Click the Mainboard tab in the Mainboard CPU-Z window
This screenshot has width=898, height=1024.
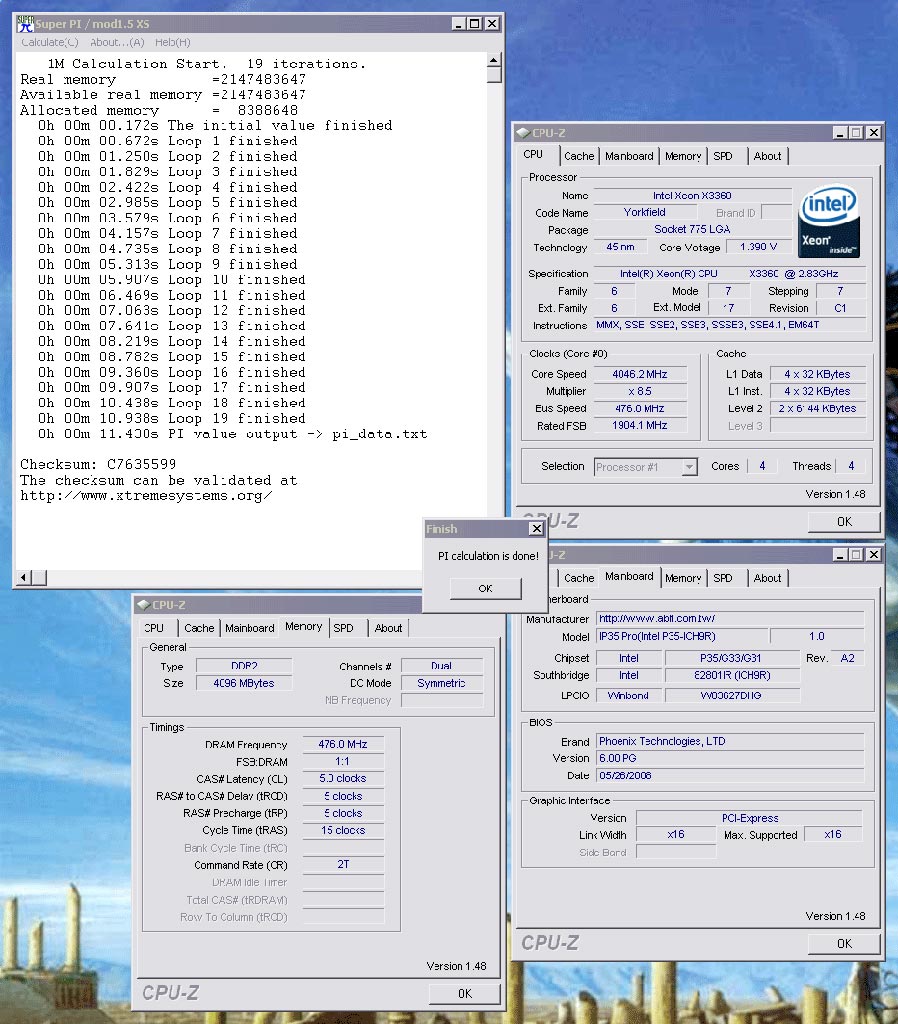629,577
